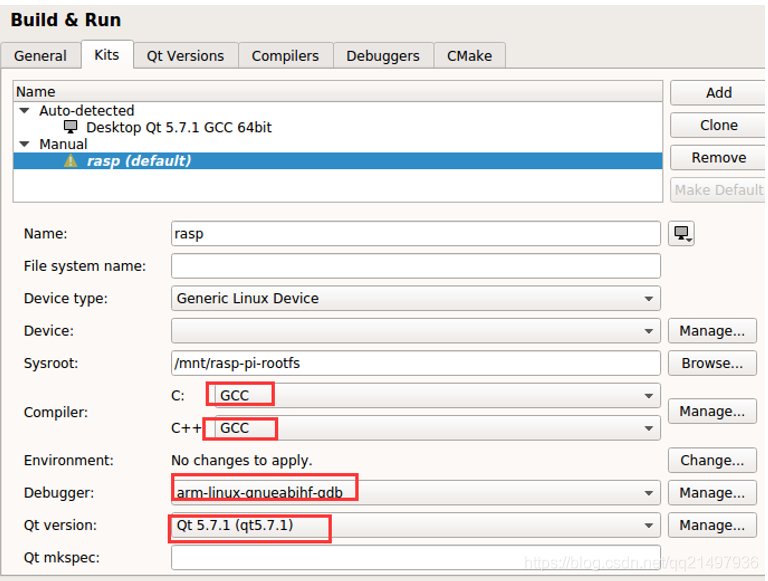Viewport: 768px width, 581px height.
Task: Click the monitor icon of Desktop Qt kit
Action: pos(70,128)
